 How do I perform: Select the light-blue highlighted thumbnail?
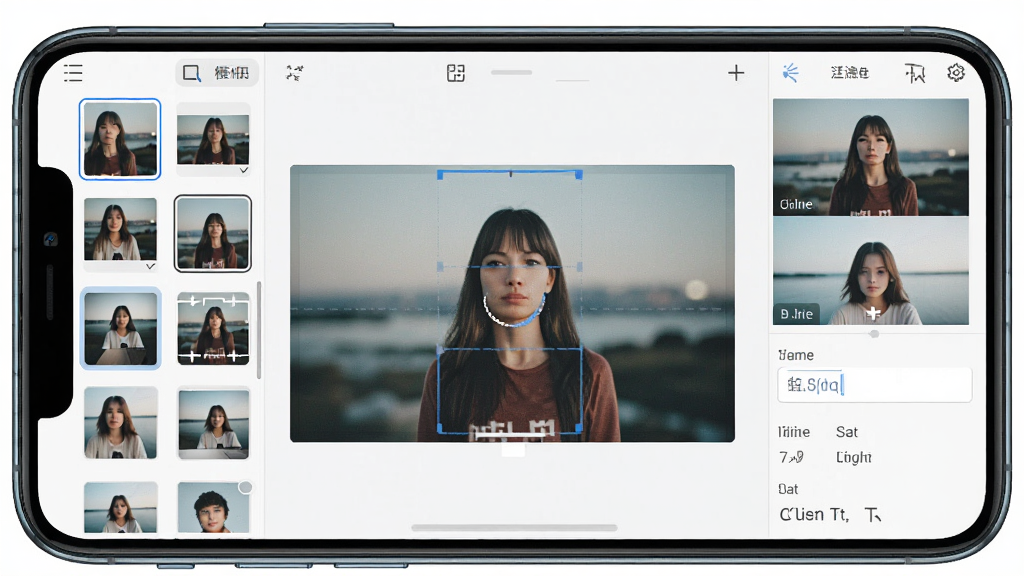coord(120,328)
